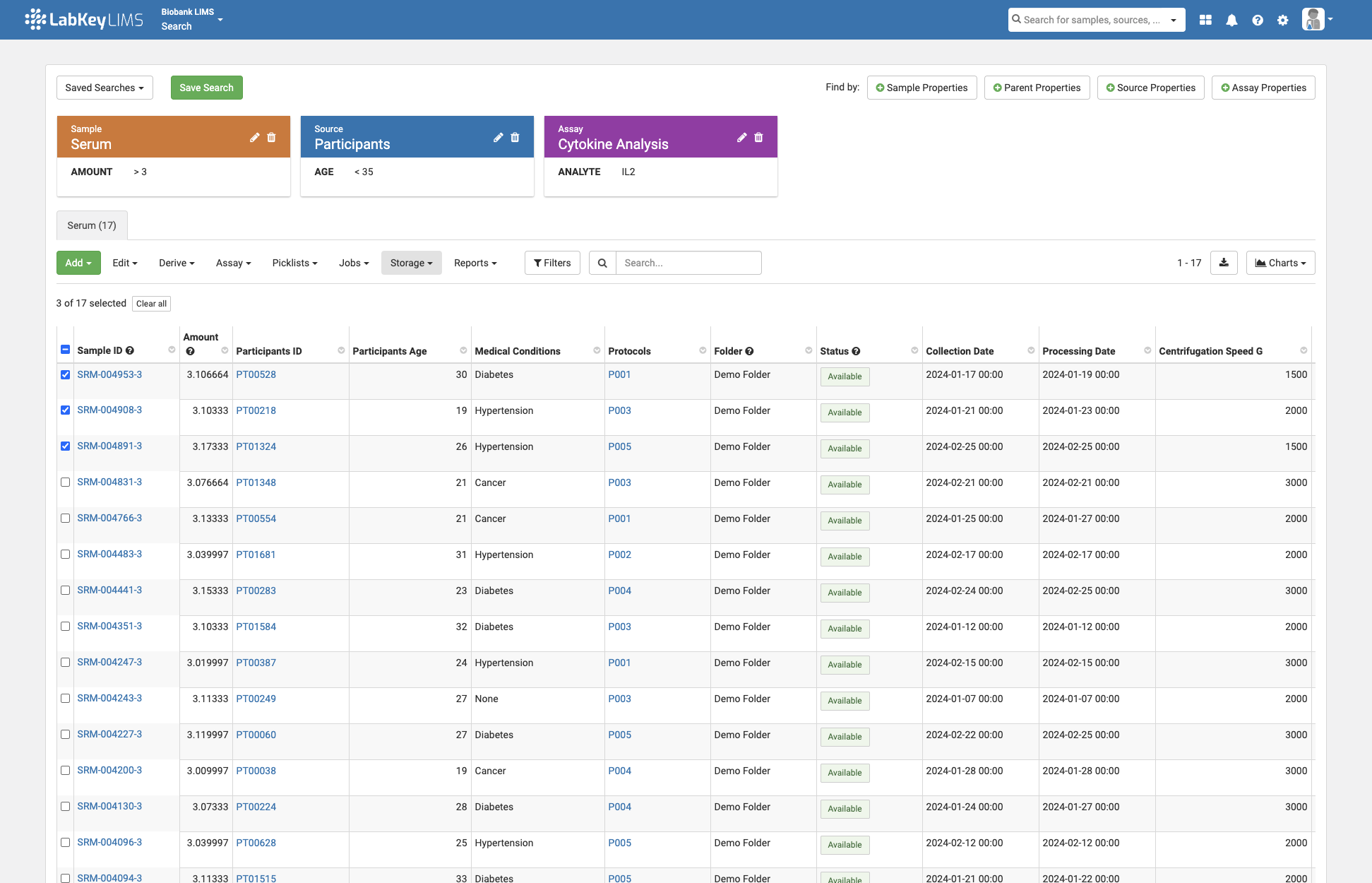Click the grid export download icon

1224,263
